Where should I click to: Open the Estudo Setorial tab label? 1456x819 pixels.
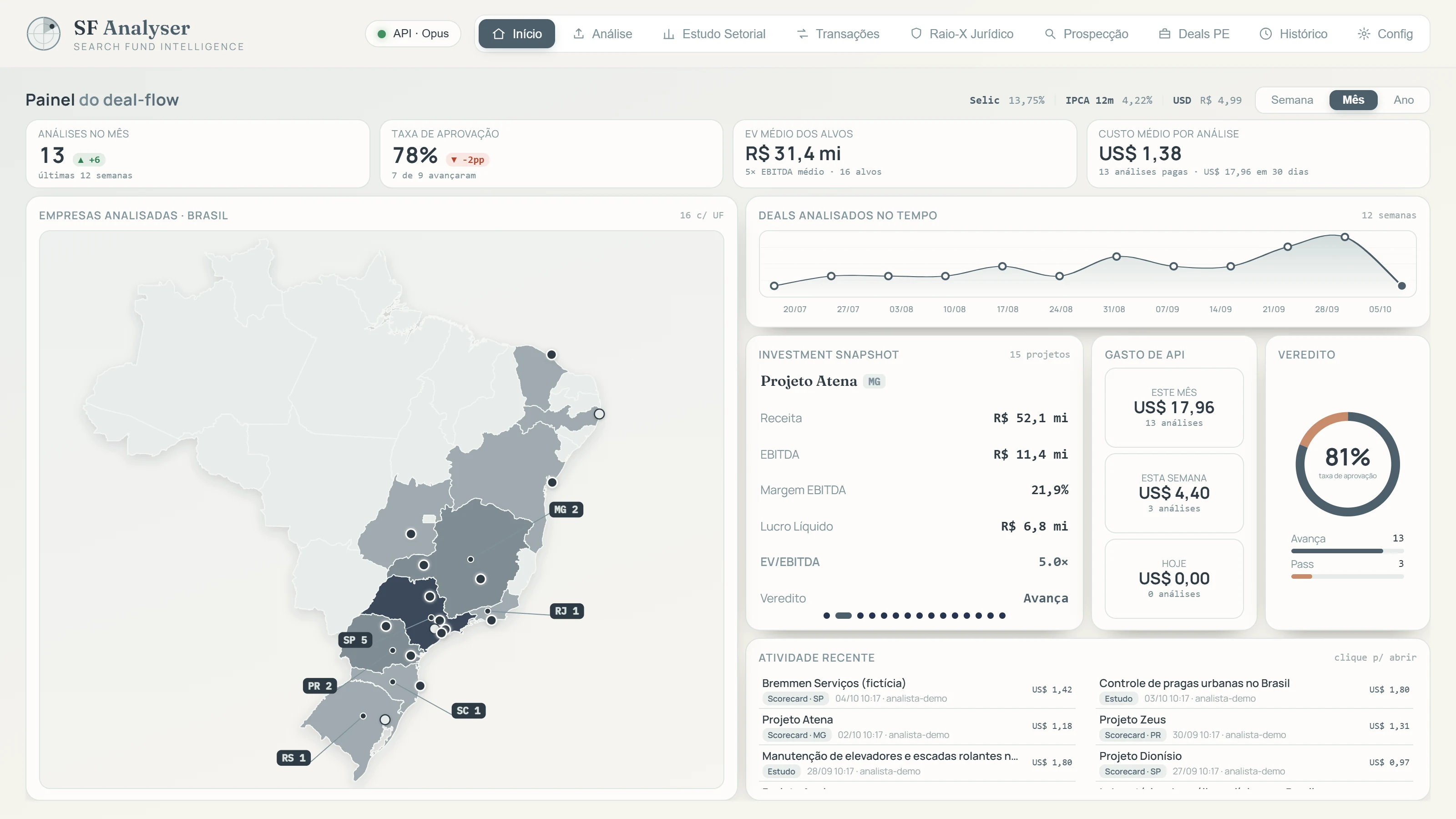tap(724, 34)
